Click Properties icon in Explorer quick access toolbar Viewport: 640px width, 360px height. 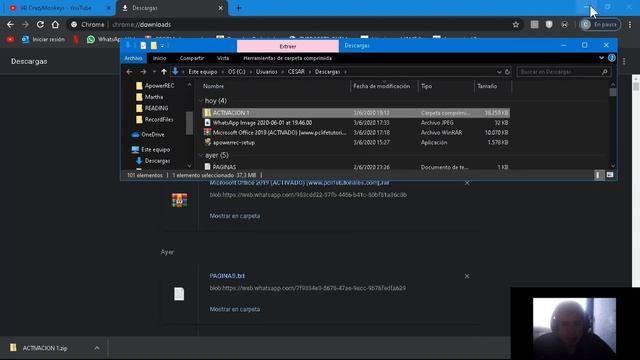[x=143, y=45]
